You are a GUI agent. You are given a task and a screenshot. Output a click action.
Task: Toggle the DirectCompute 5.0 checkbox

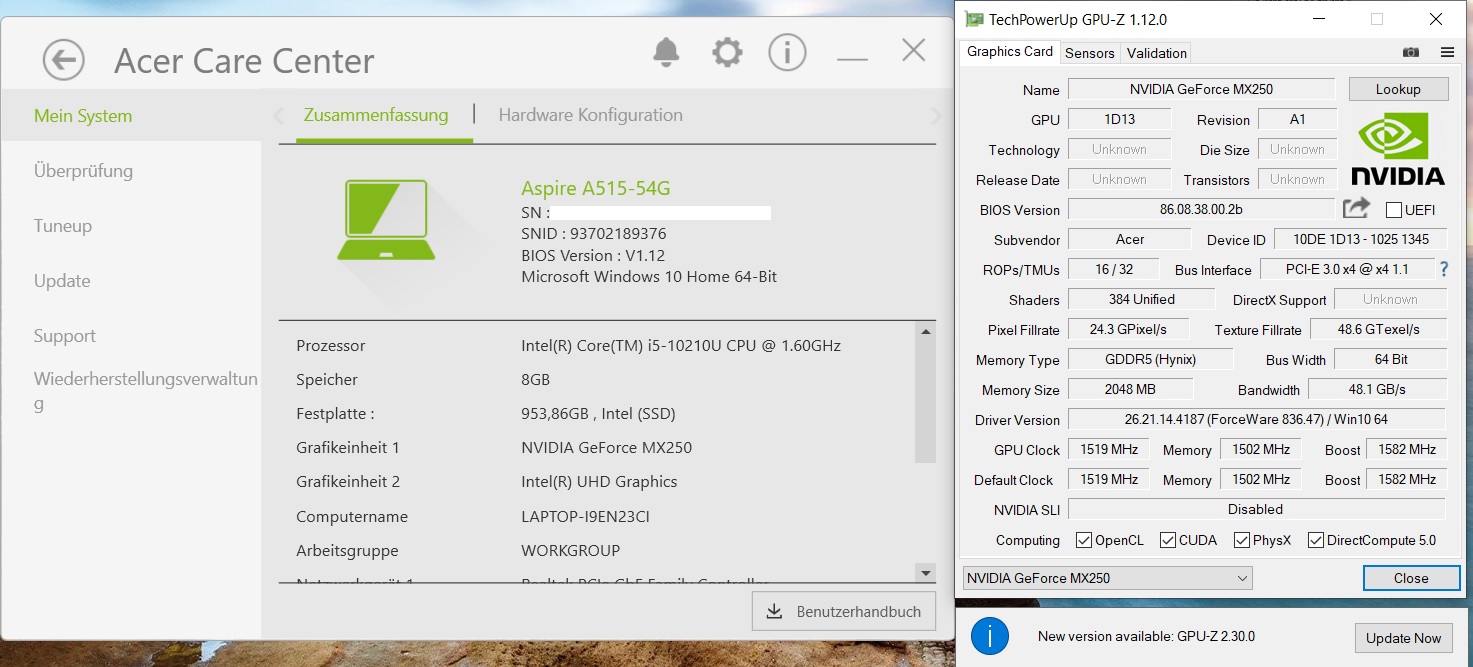1315,540
